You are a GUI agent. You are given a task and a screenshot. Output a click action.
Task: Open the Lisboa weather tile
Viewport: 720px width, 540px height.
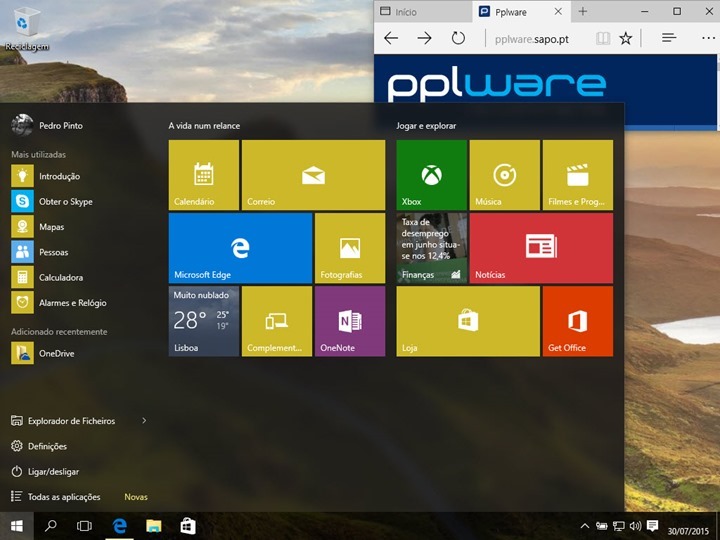[x=203, y=321]
